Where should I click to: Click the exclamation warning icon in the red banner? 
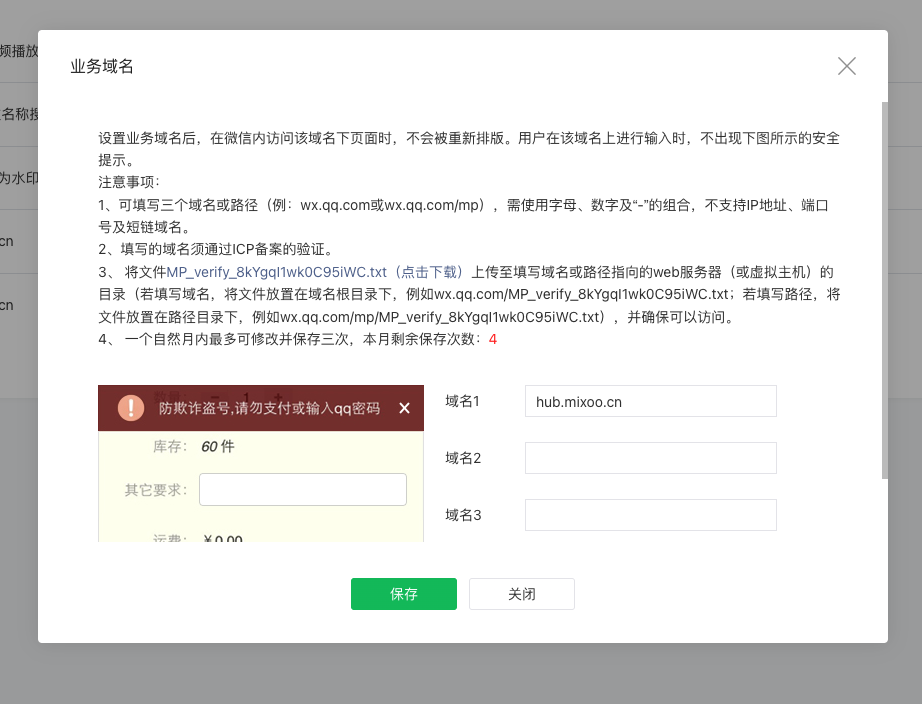pyautogui.click(x=131, y=408)
